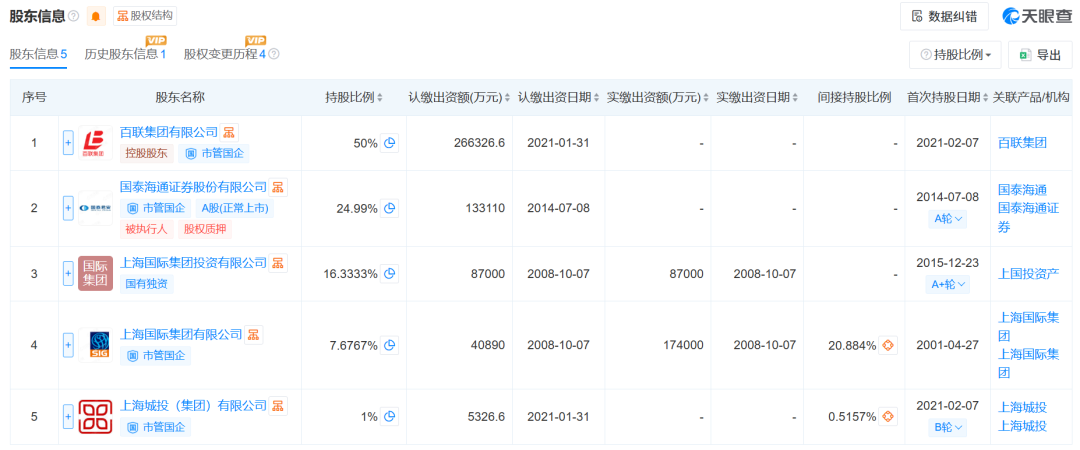Switch to 股东信息 5 tab
The width and height of the screenshot is (1080, 450).
pyautogui.click(x=39, y=54)
